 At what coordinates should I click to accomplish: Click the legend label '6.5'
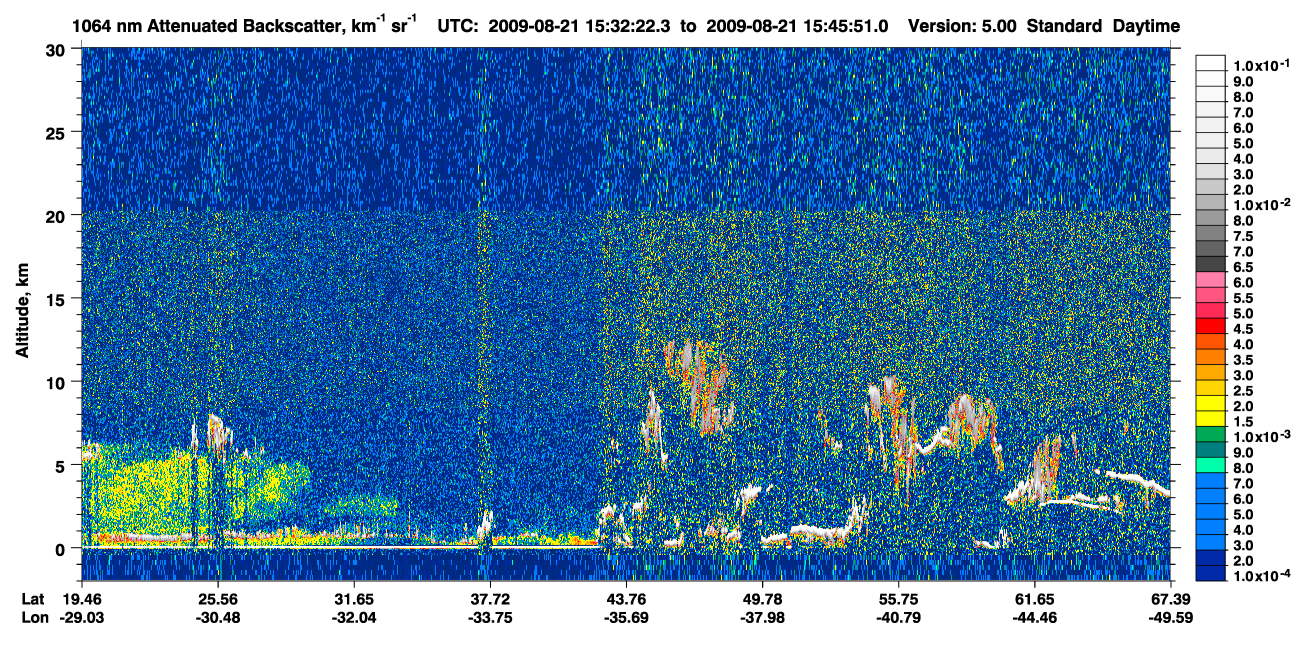point(1243,268)
